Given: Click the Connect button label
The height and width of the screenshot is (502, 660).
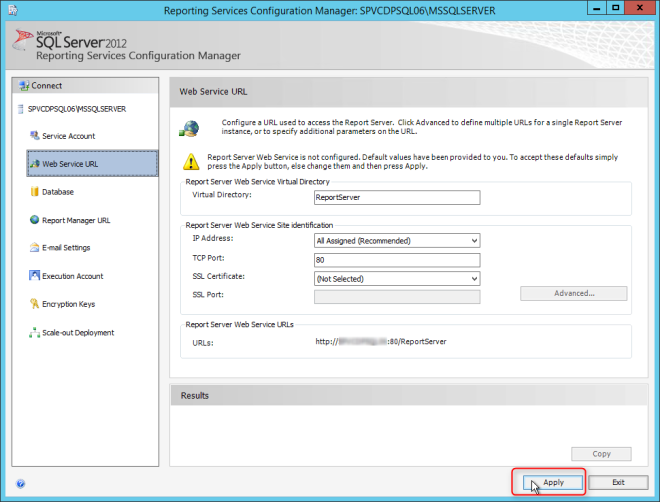Looking at the screenshot, I should [x=47, y=86].
